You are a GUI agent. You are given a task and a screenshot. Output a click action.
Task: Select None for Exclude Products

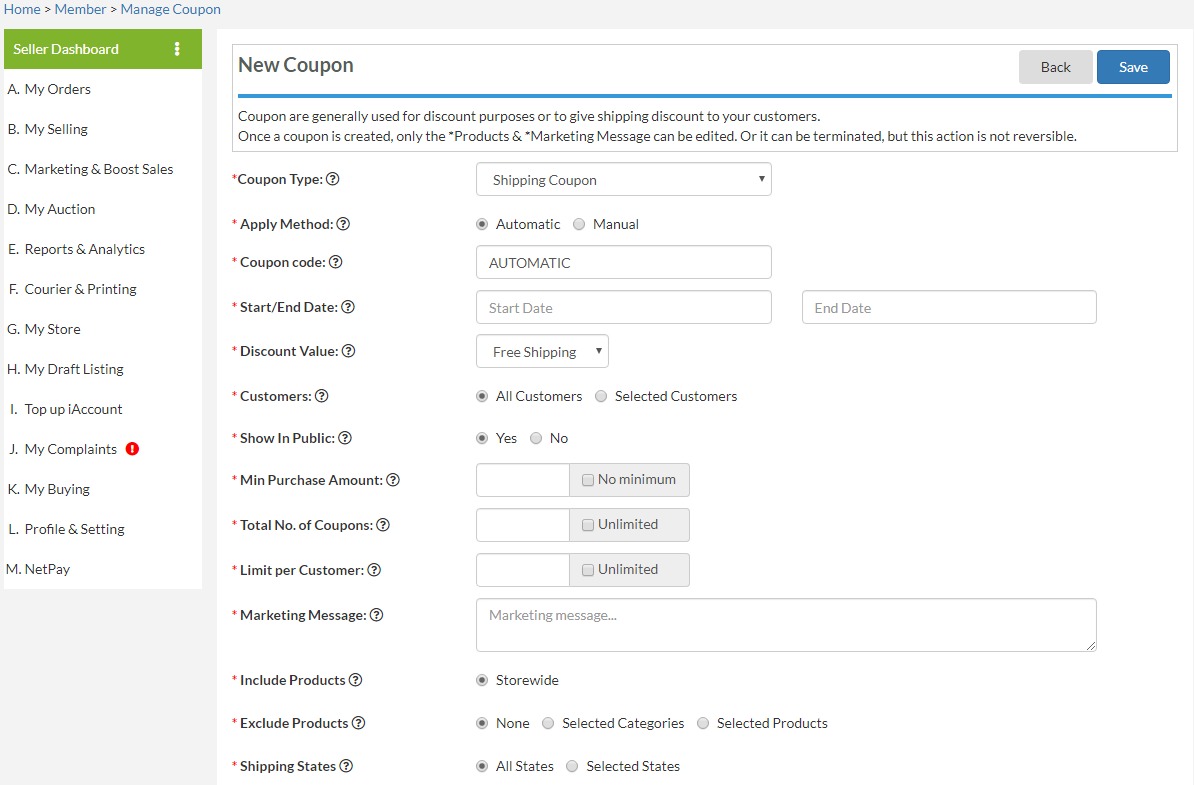pyautogui.click(x=482, y=723)
